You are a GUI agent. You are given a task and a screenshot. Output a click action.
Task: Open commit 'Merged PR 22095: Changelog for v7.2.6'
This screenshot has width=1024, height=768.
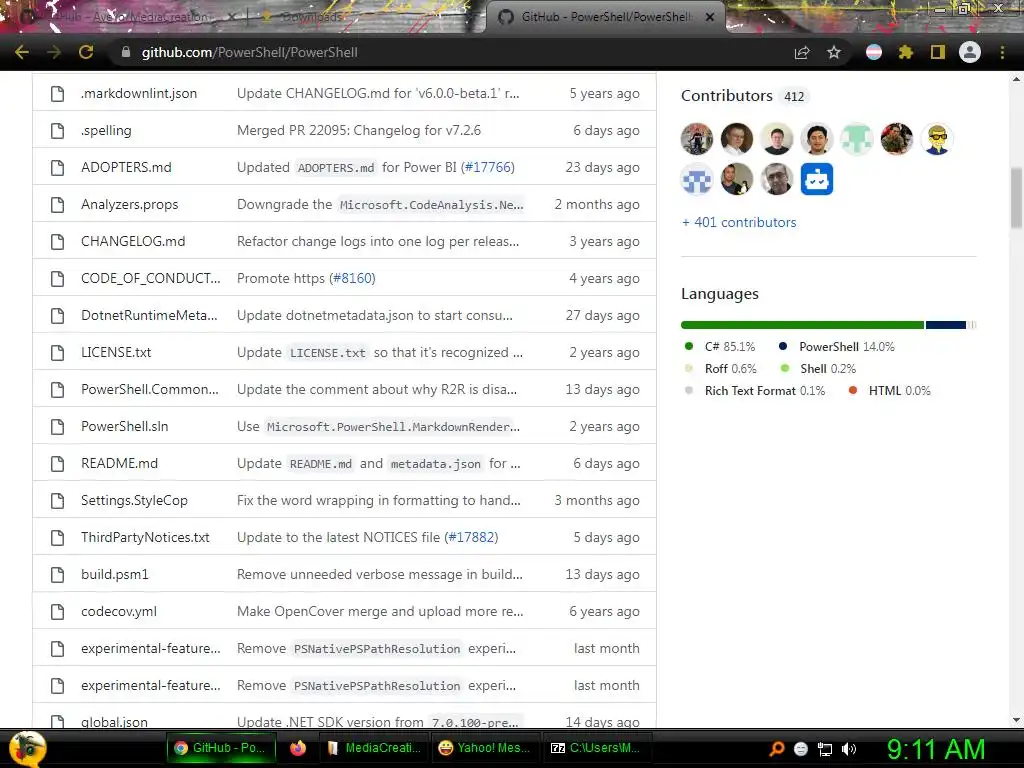pos(359,131)
